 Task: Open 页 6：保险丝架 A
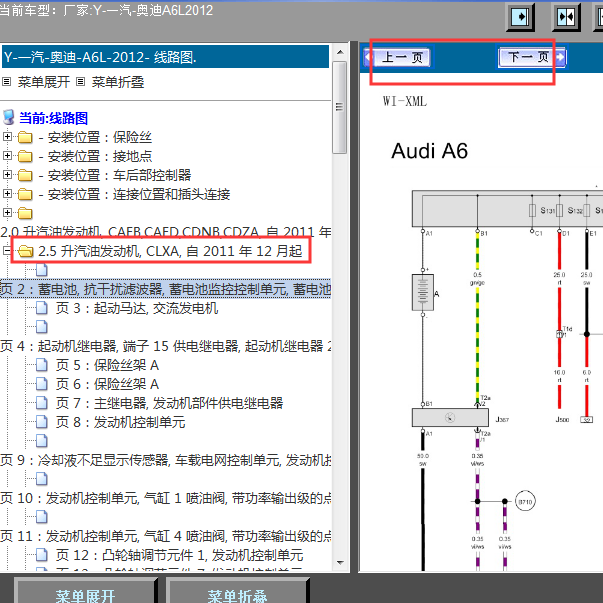tap(107, 384)
